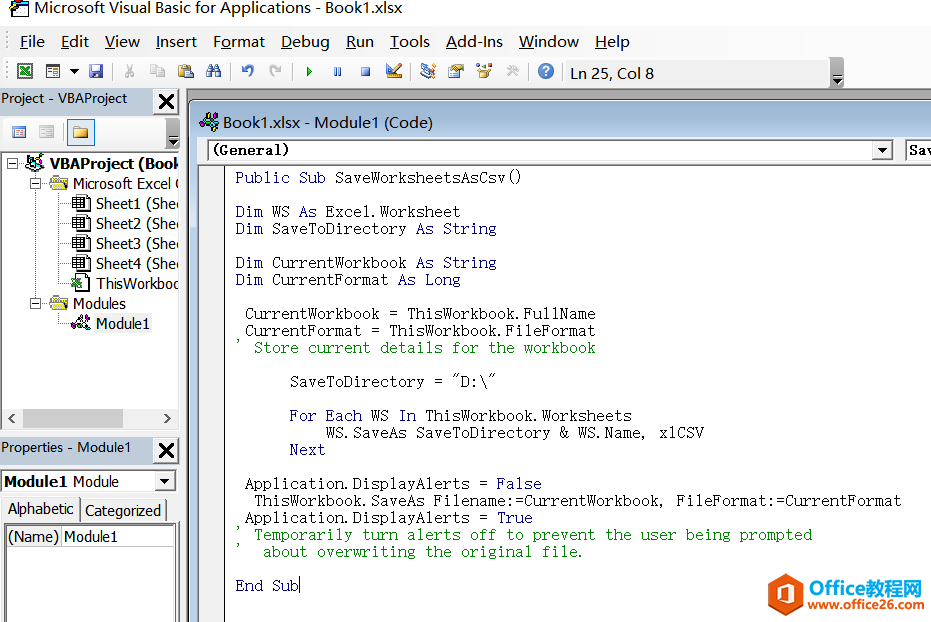931x622 pixels.
Task: Open the General procedure dropdown
Action: pyautogui.click(x=881, y=150)
